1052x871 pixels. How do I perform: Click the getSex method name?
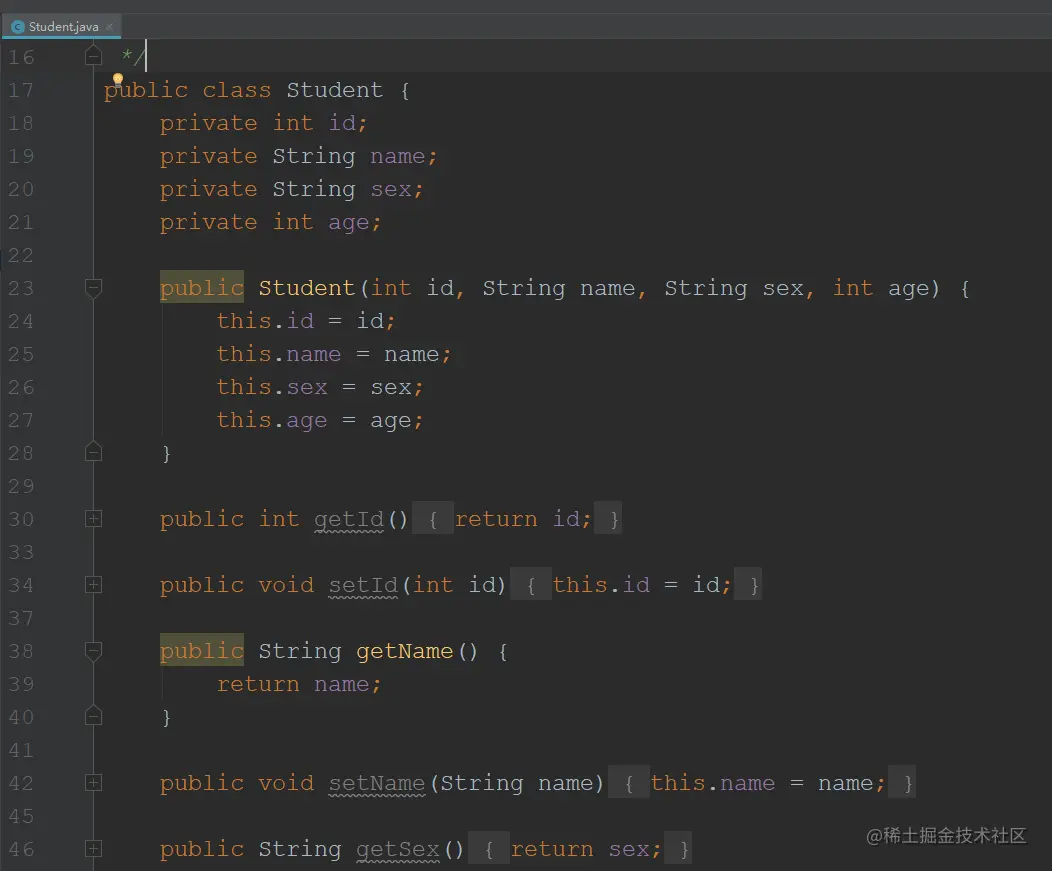click(398, 849)
